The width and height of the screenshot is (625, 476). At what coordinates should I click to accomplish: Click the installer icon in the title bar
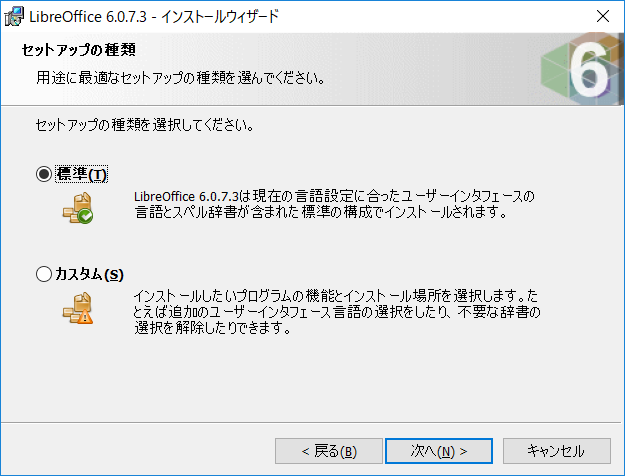tap(14, 16)
